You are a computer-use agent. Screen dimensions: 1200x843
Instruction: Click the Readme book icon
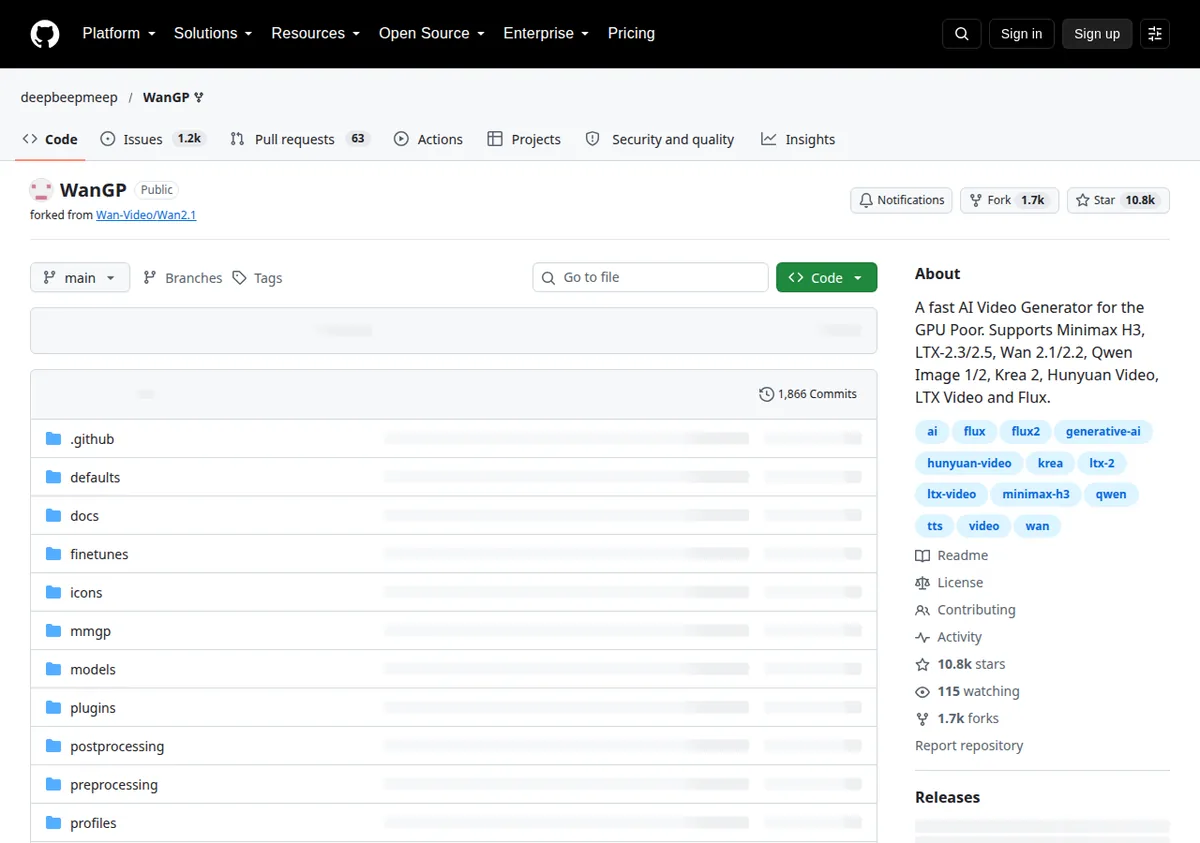pyautogui.click(x=922, y=556)
